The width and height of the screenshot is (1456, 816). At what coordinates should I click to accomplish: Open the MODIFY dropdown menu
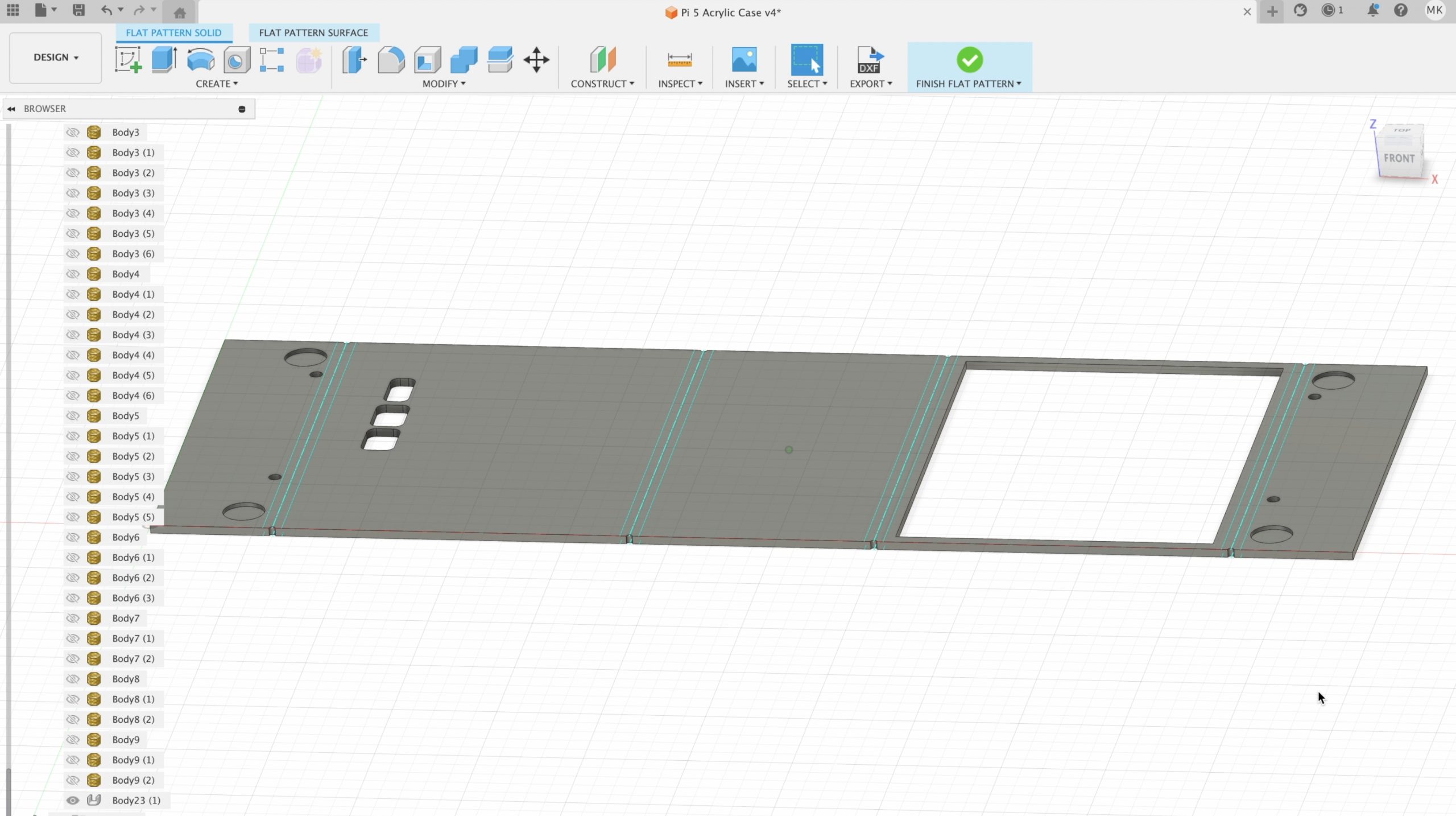click(x=444, y=84)
